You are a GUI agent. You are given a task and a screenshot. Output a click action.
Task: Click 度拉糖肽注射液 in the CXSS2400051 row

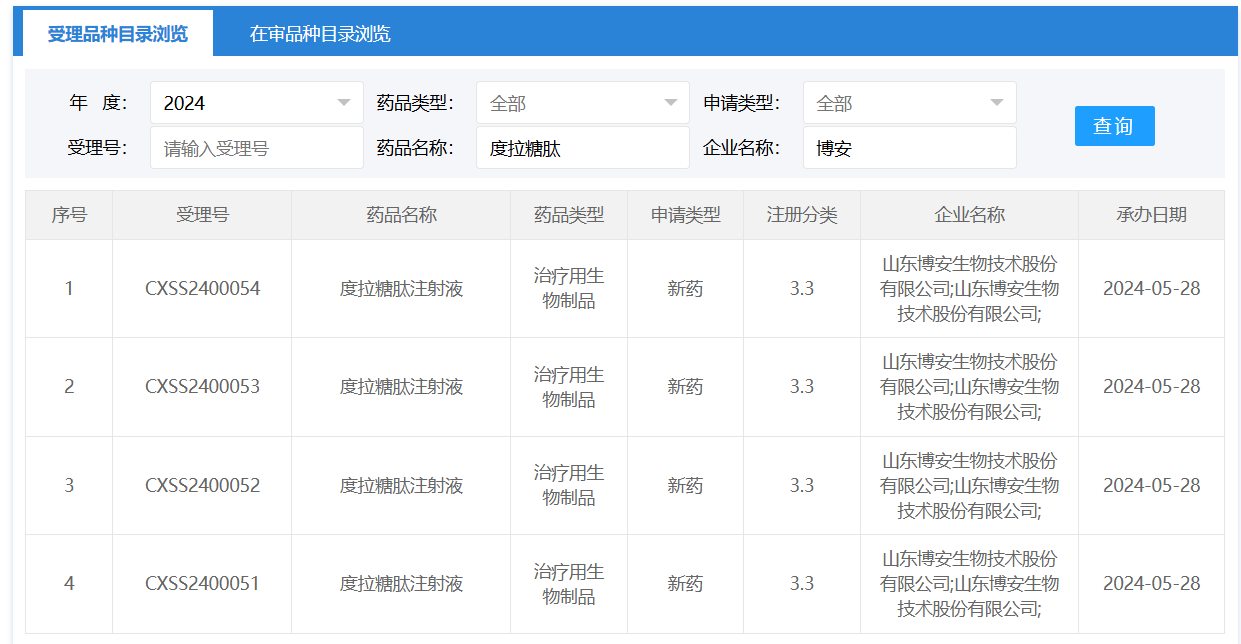coord(401,584)
